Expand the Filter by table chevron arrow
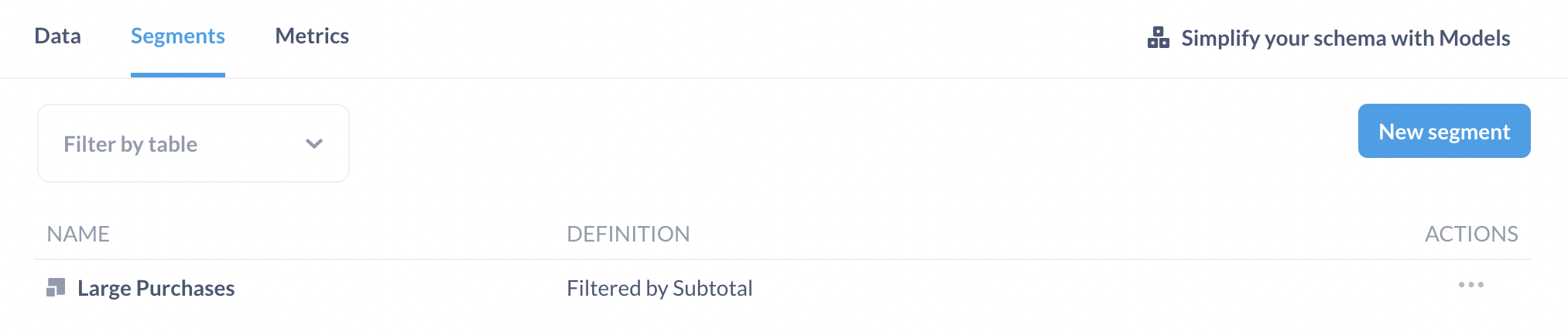This screenshot has height=336, width=1568. click(313, 144)
